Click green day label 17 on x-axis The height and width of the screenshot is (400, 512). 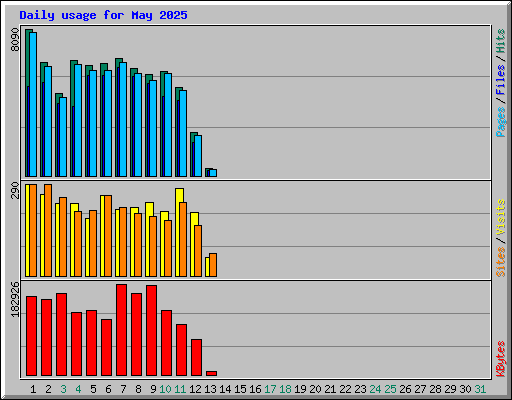pyautogui.click(x=270, y=389)
